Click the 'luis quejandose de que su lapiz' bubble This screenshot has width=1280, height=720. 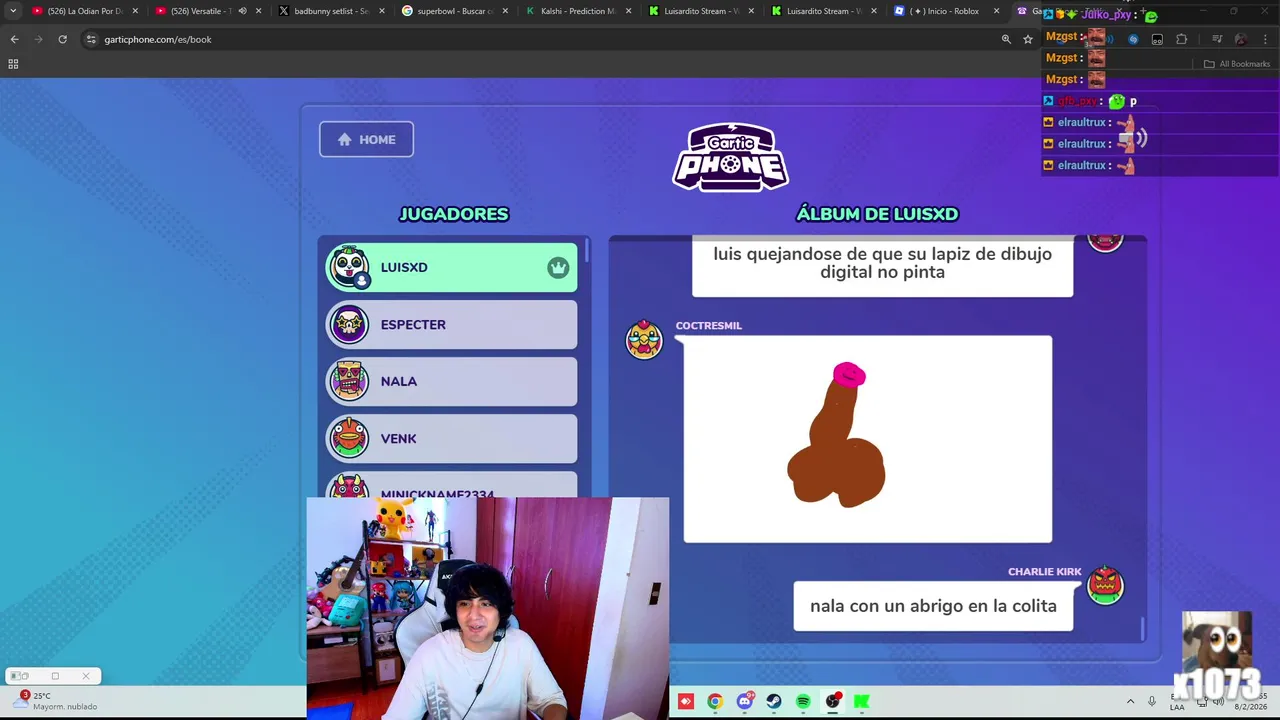(x=882, y=266)
